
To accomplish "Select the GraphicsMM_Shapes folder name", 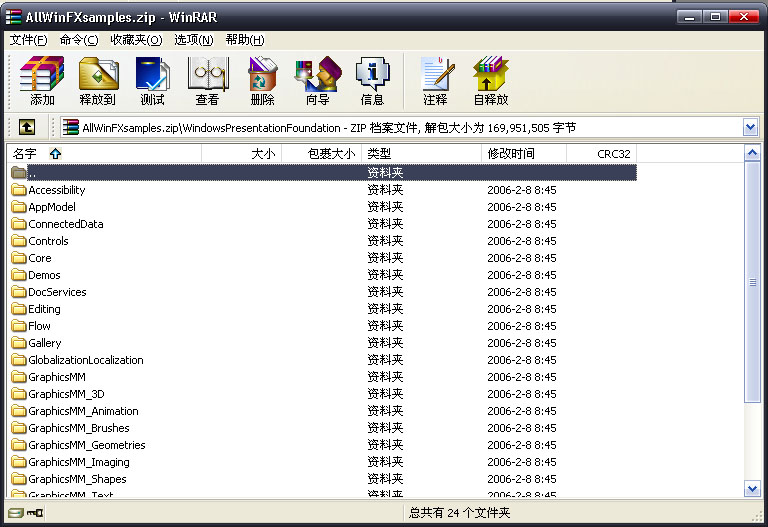I will (77, 479).
